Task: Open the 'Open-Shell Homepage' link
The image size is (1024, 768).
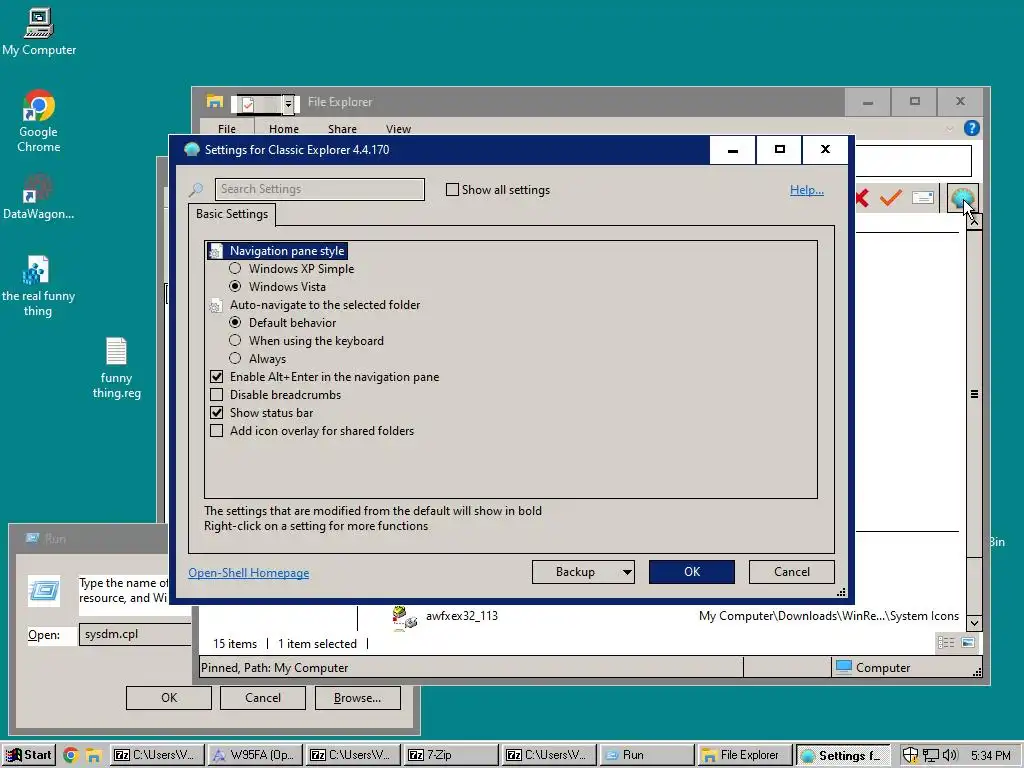Action: tap(249, 573)
